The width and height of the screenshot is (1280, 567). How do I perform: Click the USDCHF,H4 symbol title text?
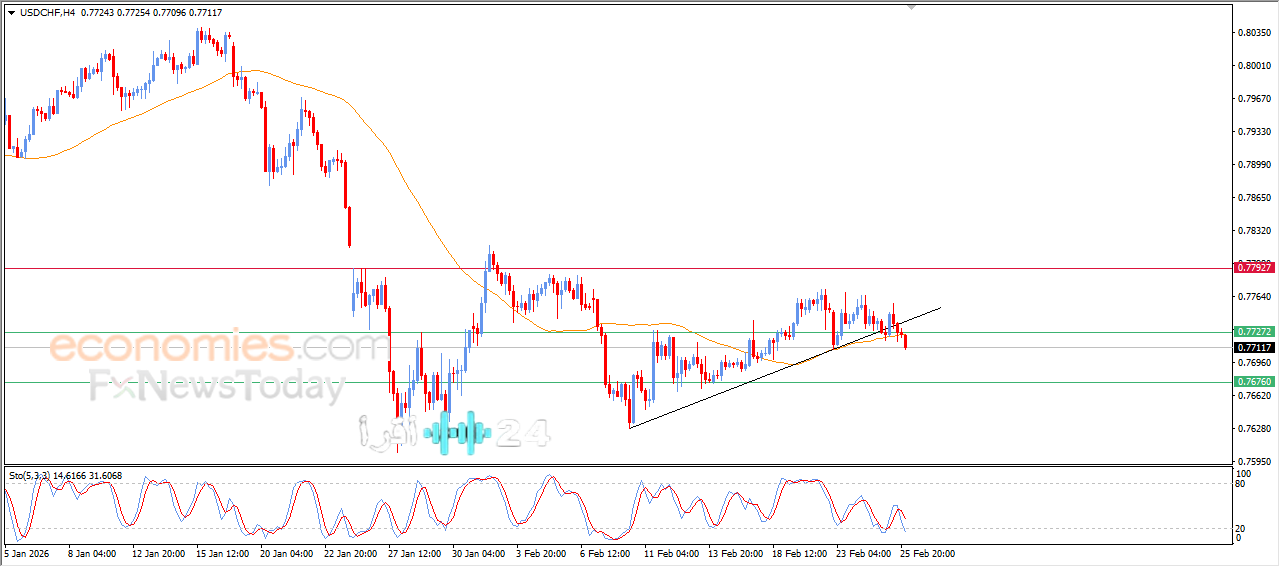pyautogui.click(x=47, y=13)
